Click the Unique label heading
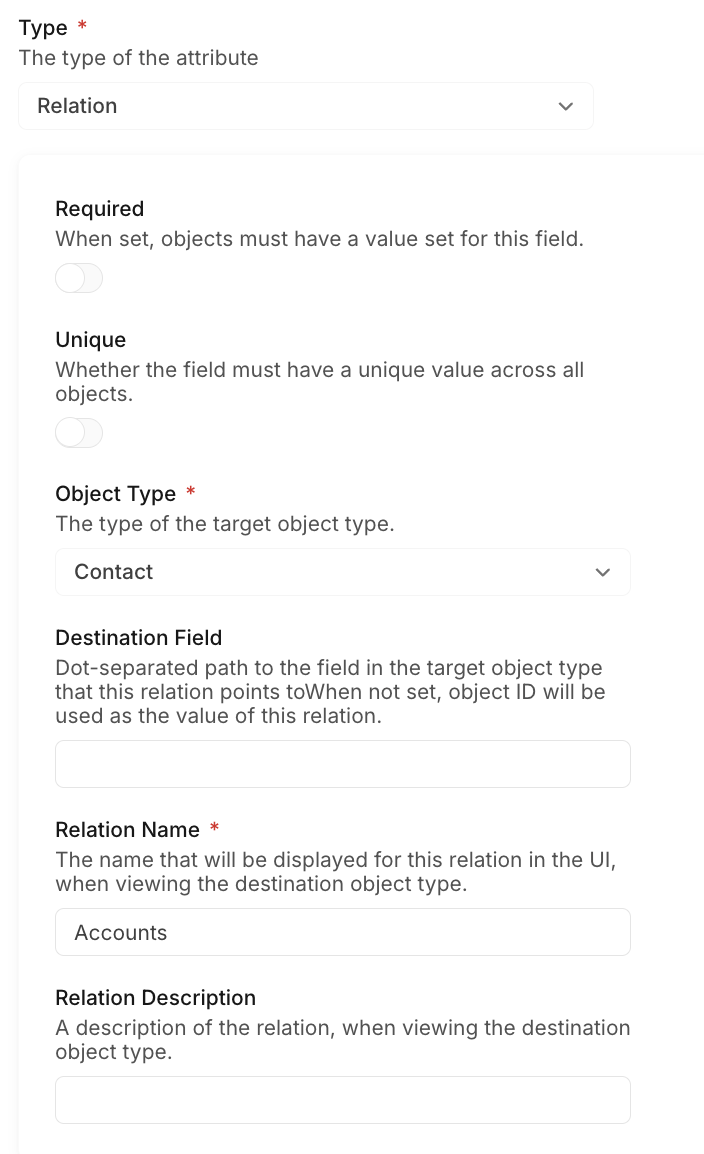Screen dimensions: 704x1154 coord(90,340)
